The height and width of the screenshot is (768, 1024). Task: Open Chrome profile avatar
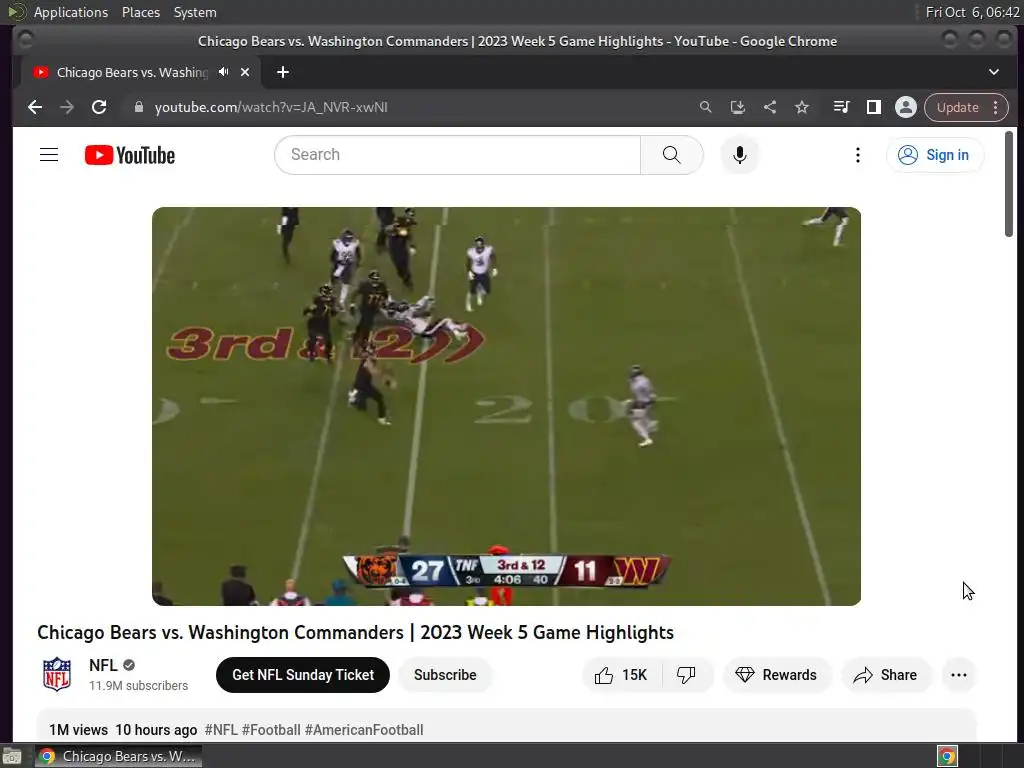tap(905, 107)
